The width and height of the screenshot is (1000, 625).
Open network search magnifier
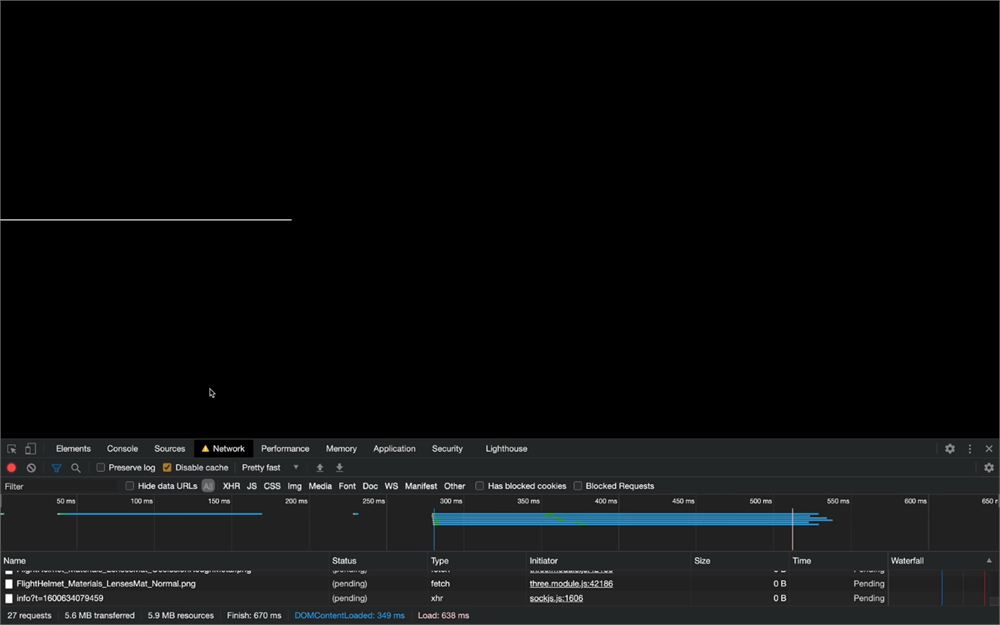[x=76, y=467]
